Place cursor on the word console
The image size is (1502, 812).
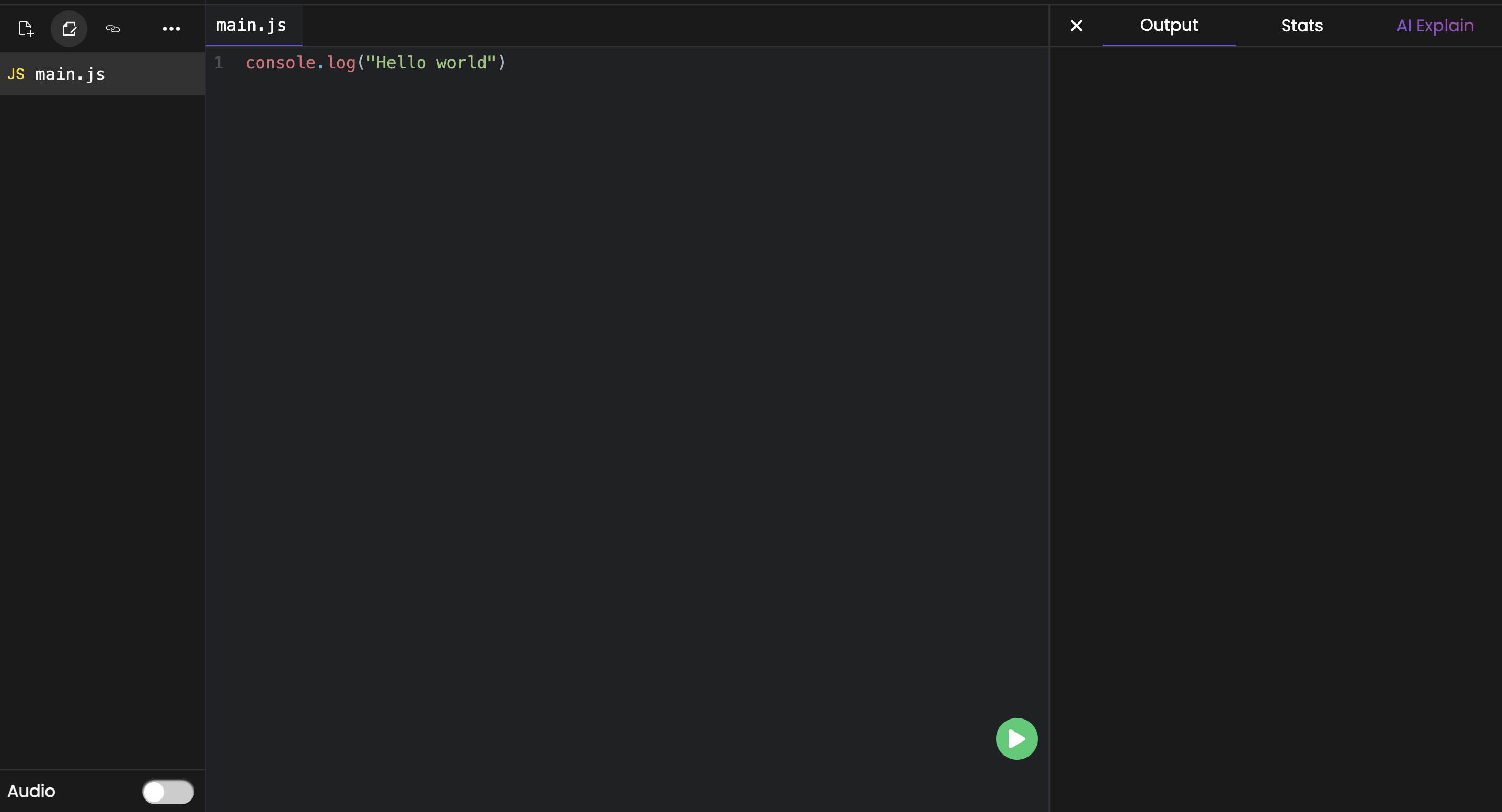[x=280, y=63]
